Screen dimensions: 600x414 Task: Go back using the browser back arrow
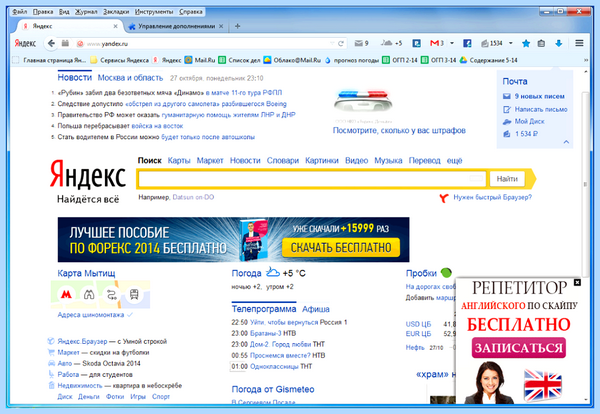point(51,43)
